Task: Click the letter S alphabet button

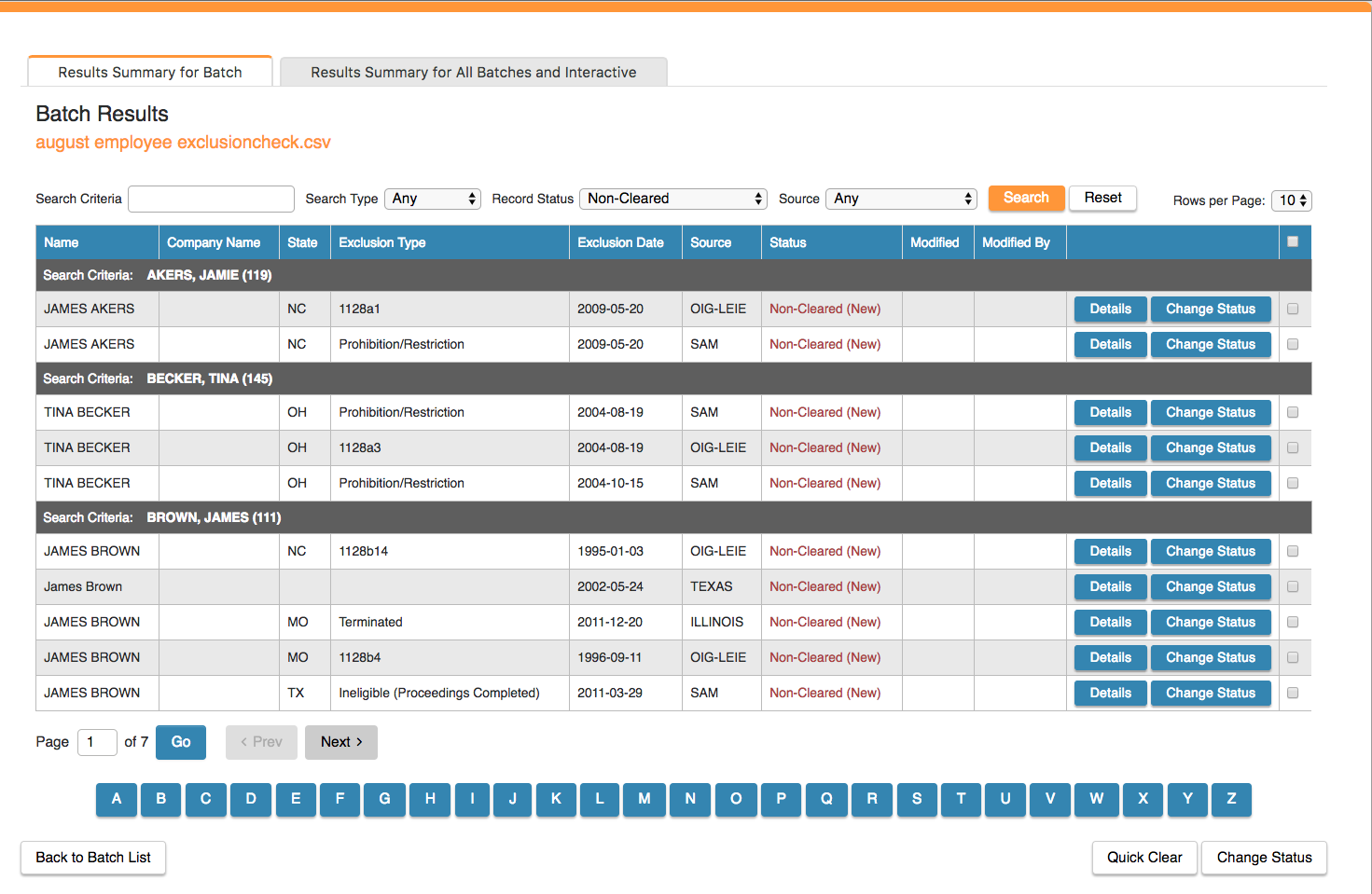Action: pyautogui.click(x=916, y=799)
